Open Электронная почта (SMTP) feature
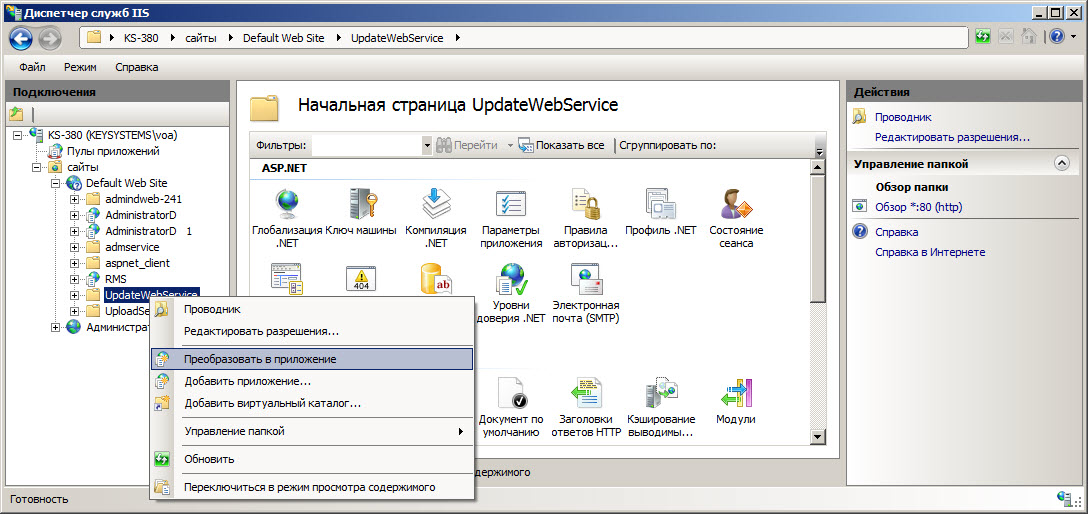Image resolution: width=1088 pixels, height=514 pixels. coord(586,292)
